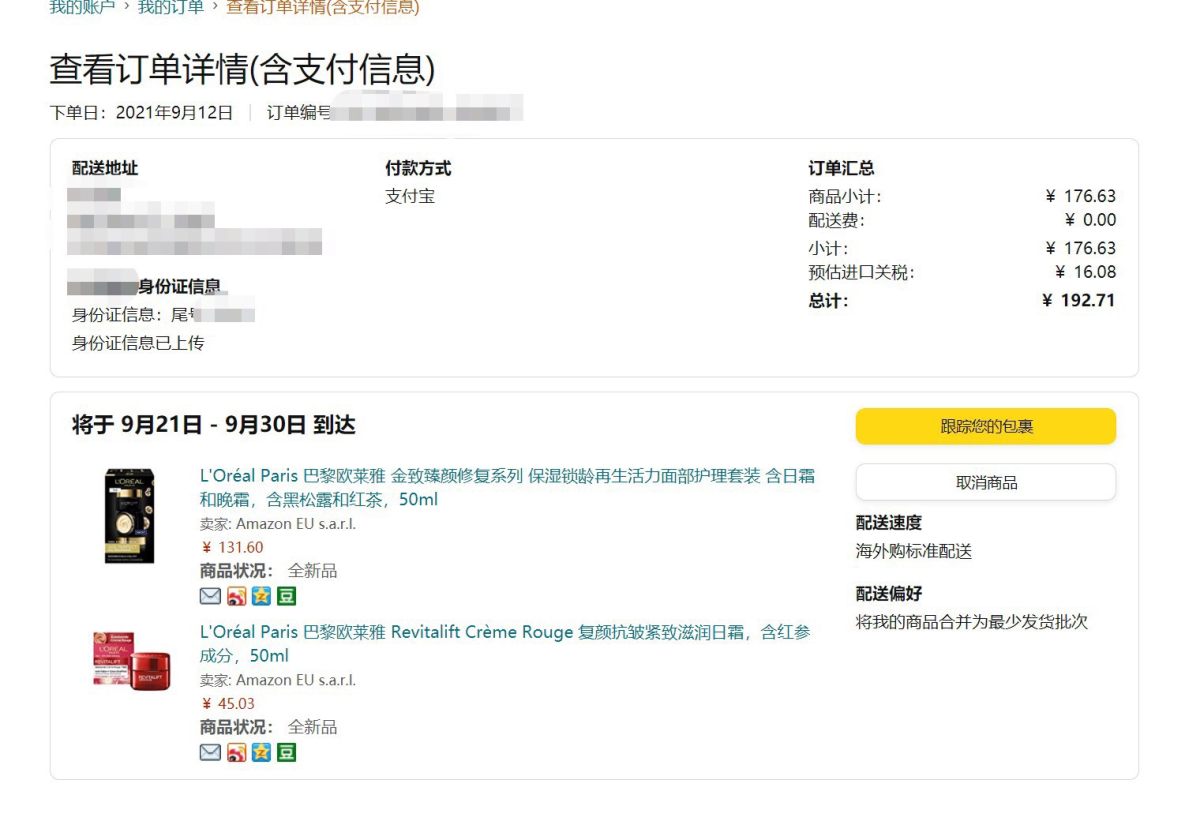Go to 我的订单 breadcrumb link
1200x825 pixels.
170,7
